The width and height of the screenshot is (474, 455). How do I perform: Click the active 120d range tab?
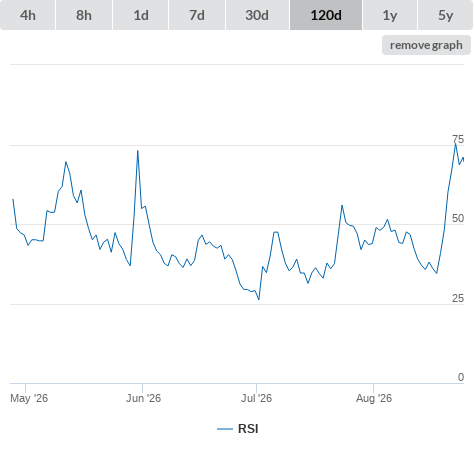326,15
